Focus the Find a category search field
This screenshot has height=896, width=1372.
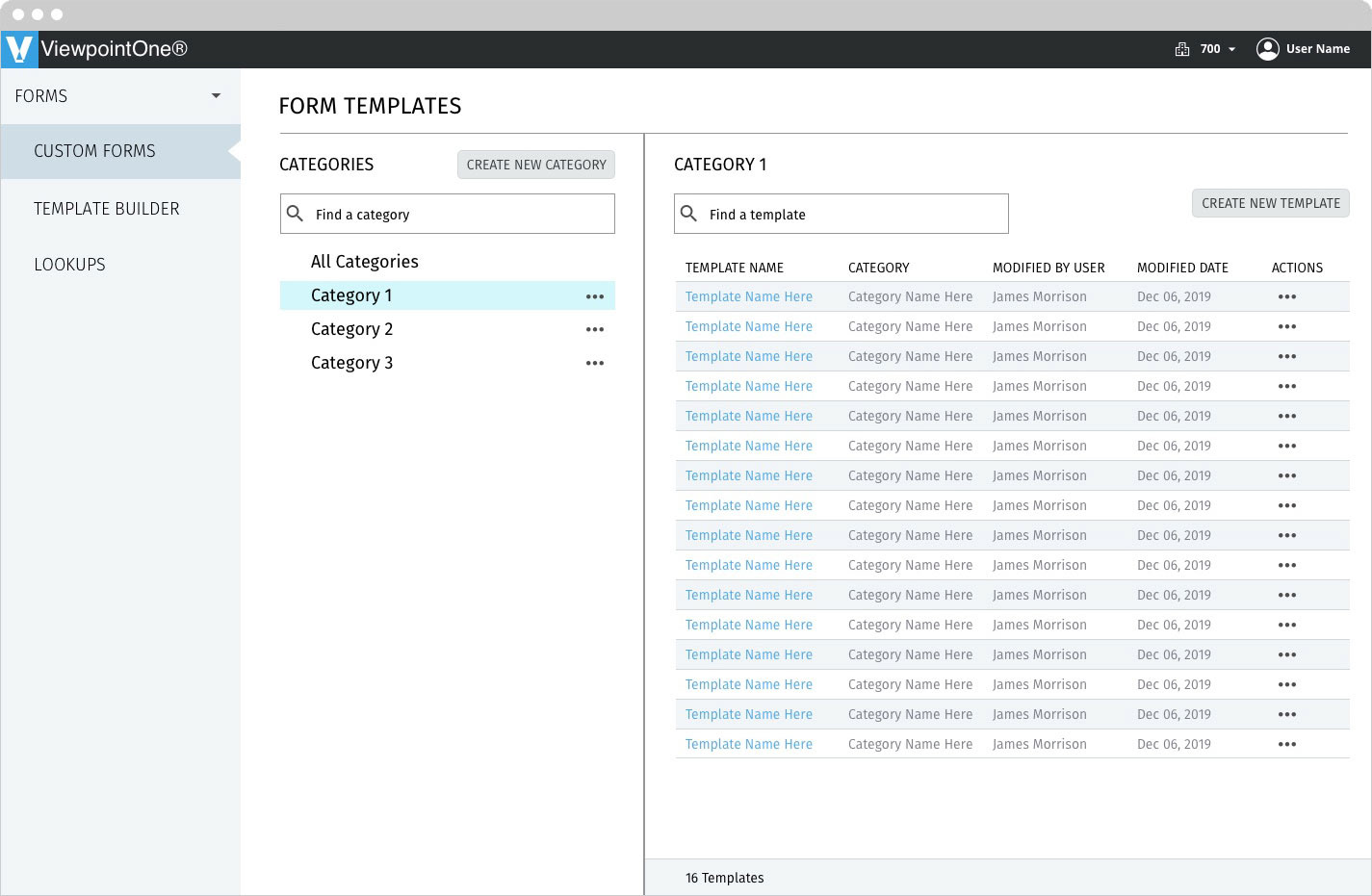[x=448, y=214]
